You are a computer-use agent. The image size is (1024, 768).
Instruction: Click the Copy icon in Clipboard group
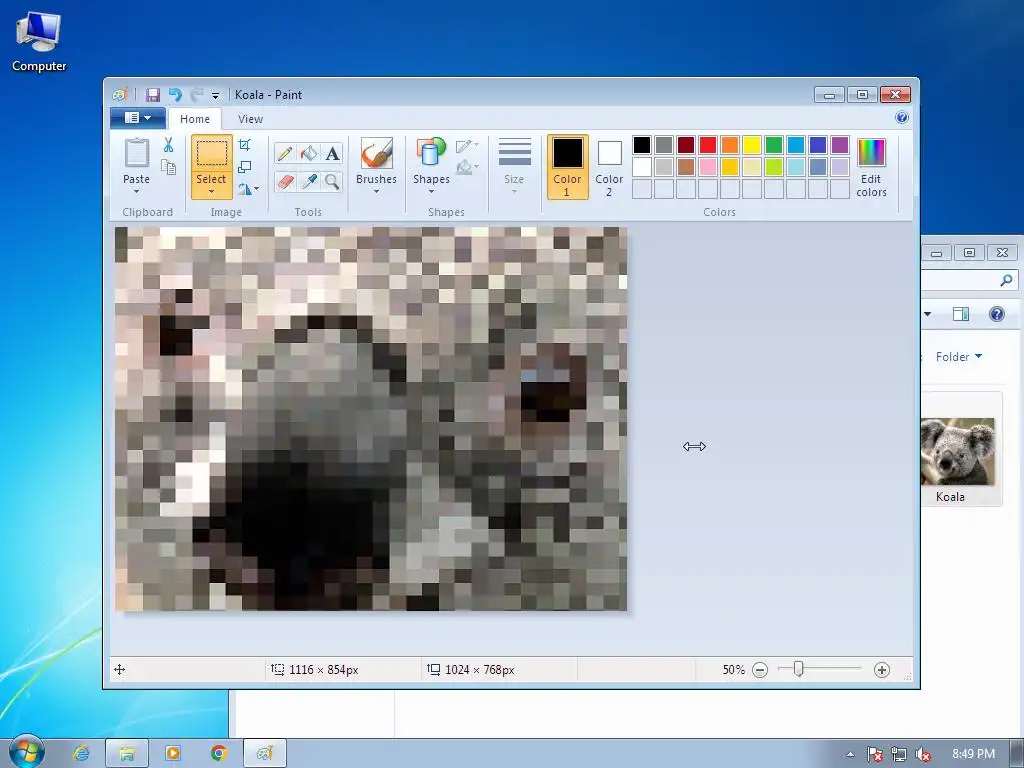[x=168, y=167]
